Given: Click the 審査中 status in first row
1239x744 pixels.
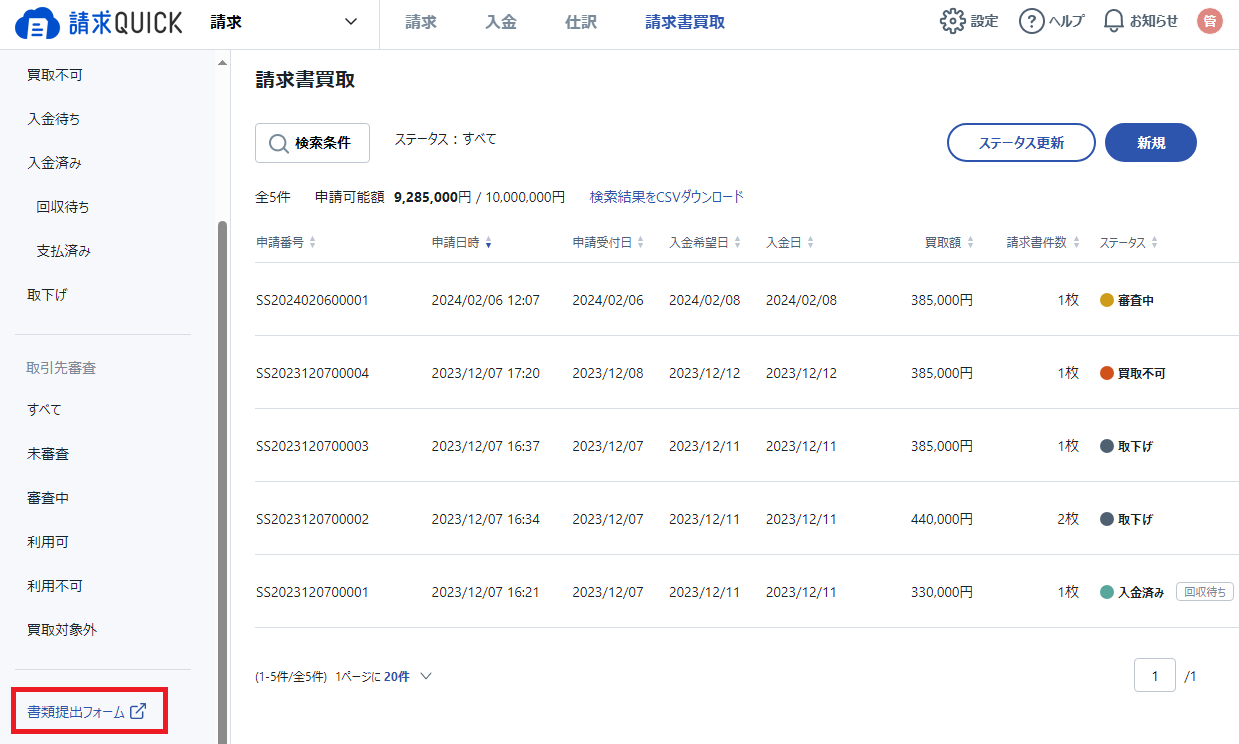Looking at the screenshot, I should click(x=1127, y=300).
